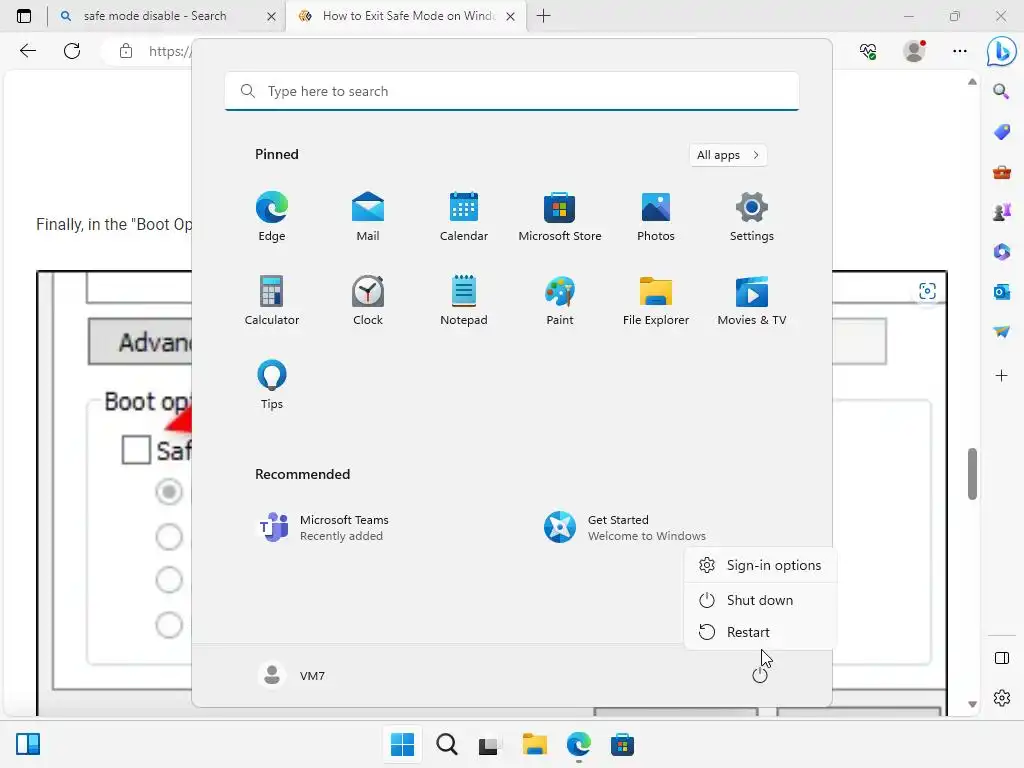Click the Windows Start button on taskbar
Screen dimensions: 1024x768
pos(402,744)
